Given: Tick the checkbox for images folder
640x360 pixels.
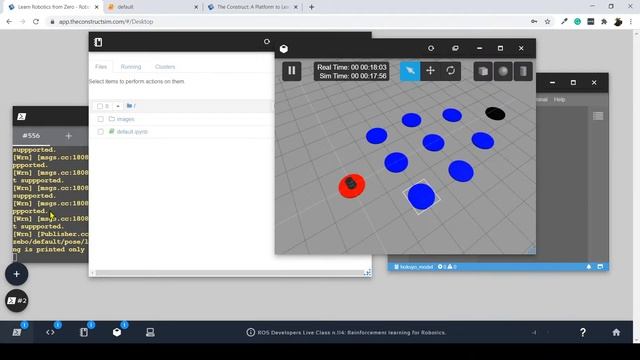Looking at the screenshot, I should pyautogui.click(x=100, y=119).
